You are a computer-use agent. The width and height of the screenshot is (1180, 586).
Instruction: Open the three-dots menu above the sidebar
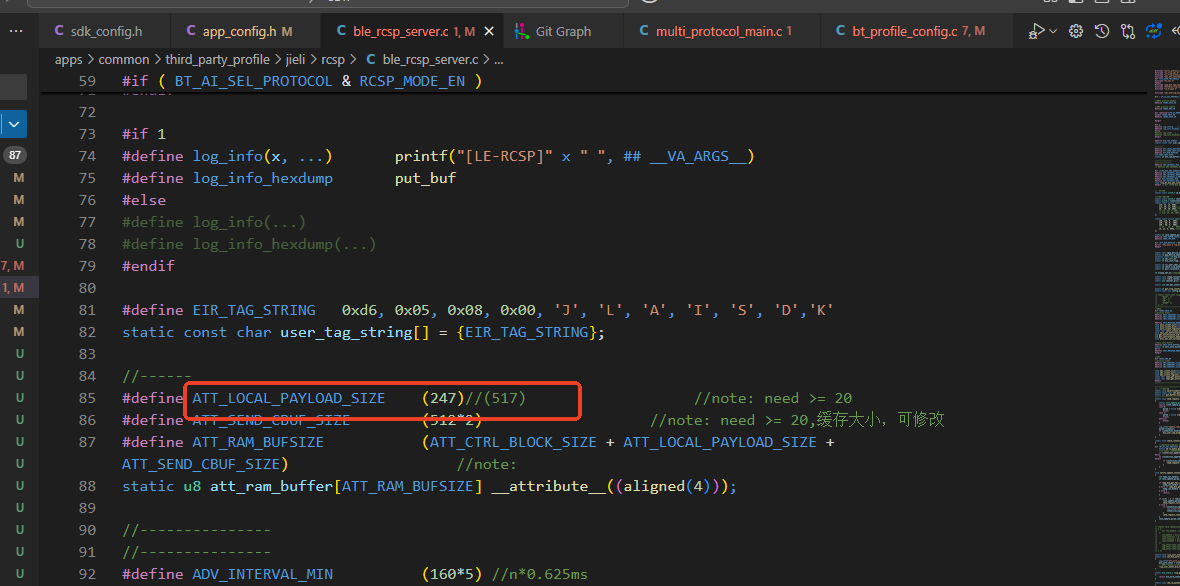coord(16,31)
